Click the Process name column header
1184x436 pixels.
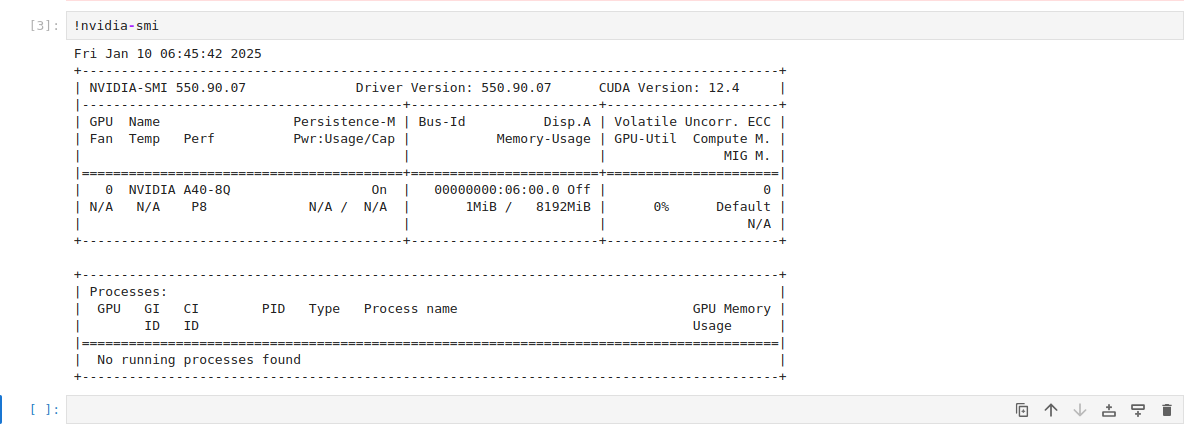tap(410, 308)
